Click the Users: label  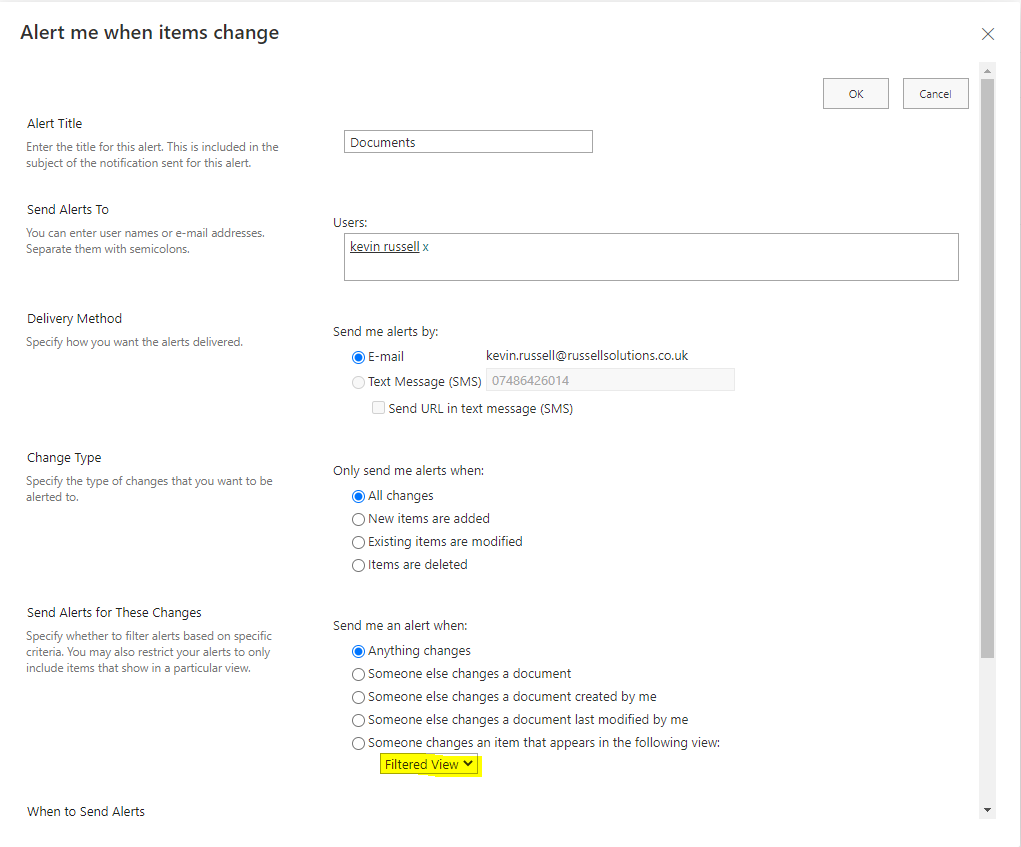350,223
